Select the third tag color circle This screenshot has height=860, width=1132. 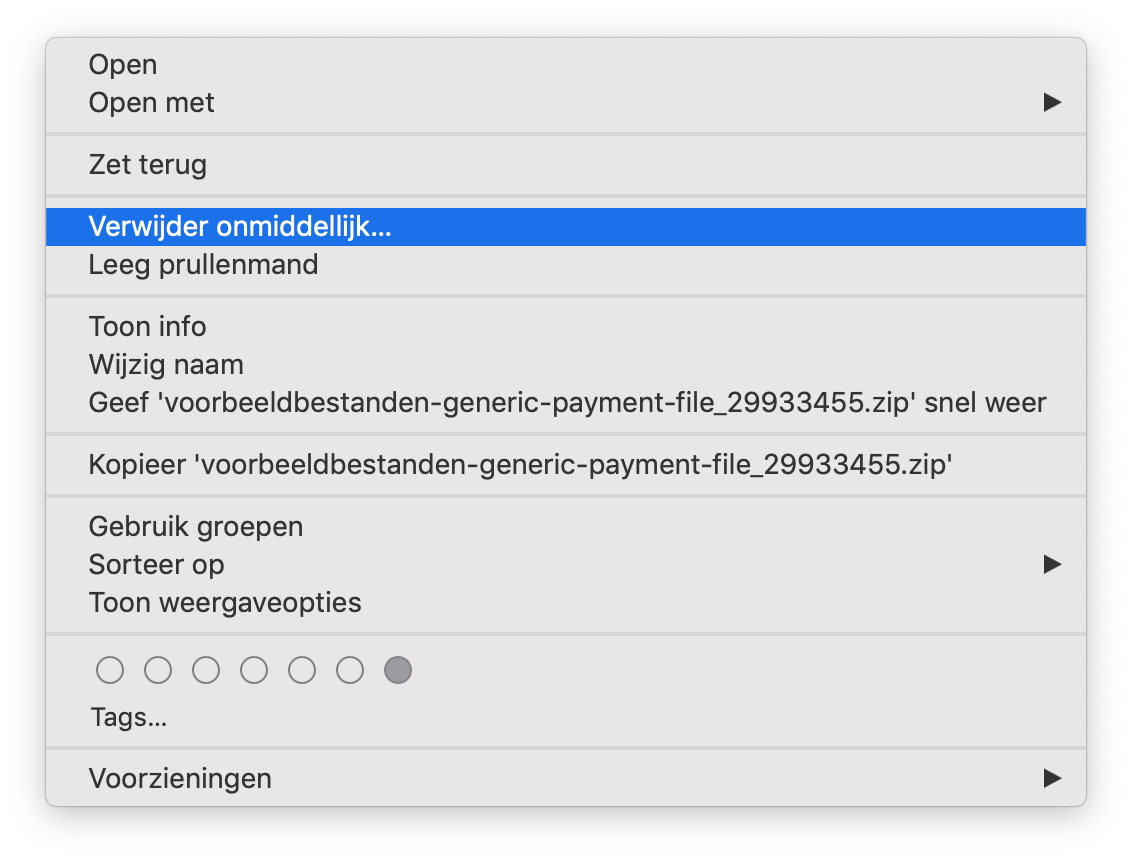click(206, 670)
